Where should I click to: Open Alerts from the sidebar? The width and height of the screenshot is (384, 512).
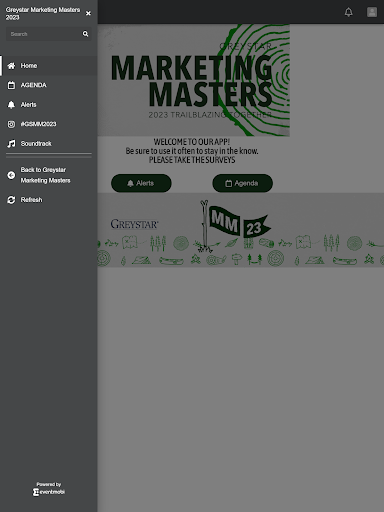click(49, 105)
